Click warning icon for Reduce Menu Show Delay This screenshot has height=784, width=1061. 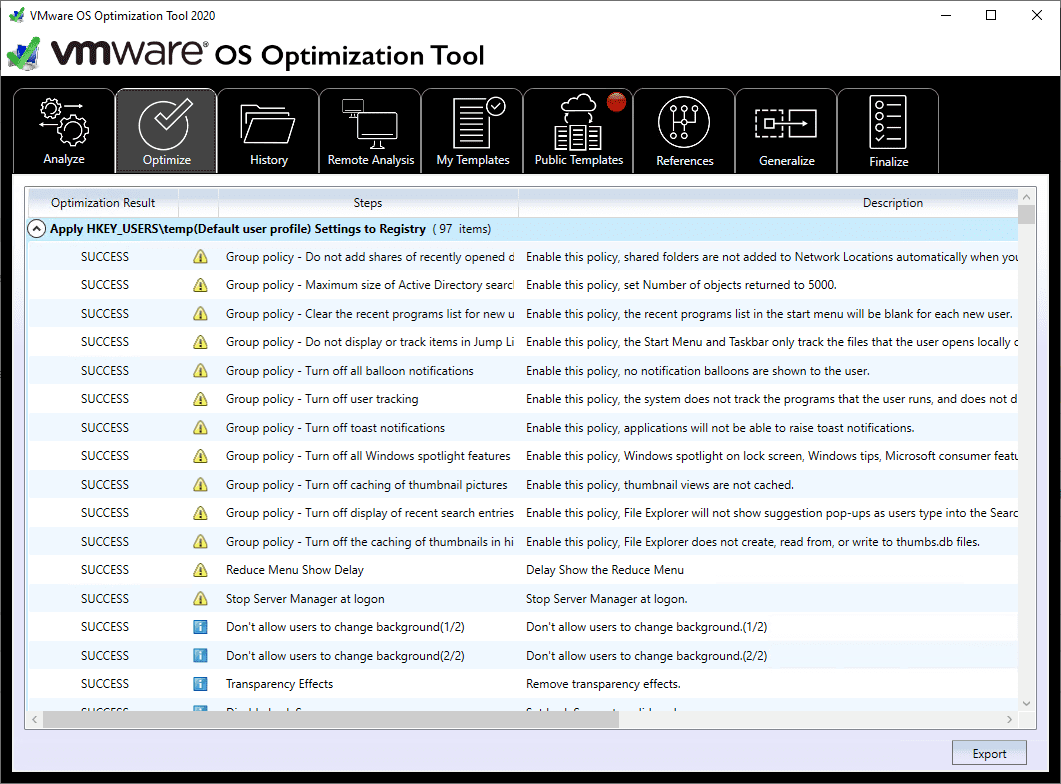(x=200, y=570)
